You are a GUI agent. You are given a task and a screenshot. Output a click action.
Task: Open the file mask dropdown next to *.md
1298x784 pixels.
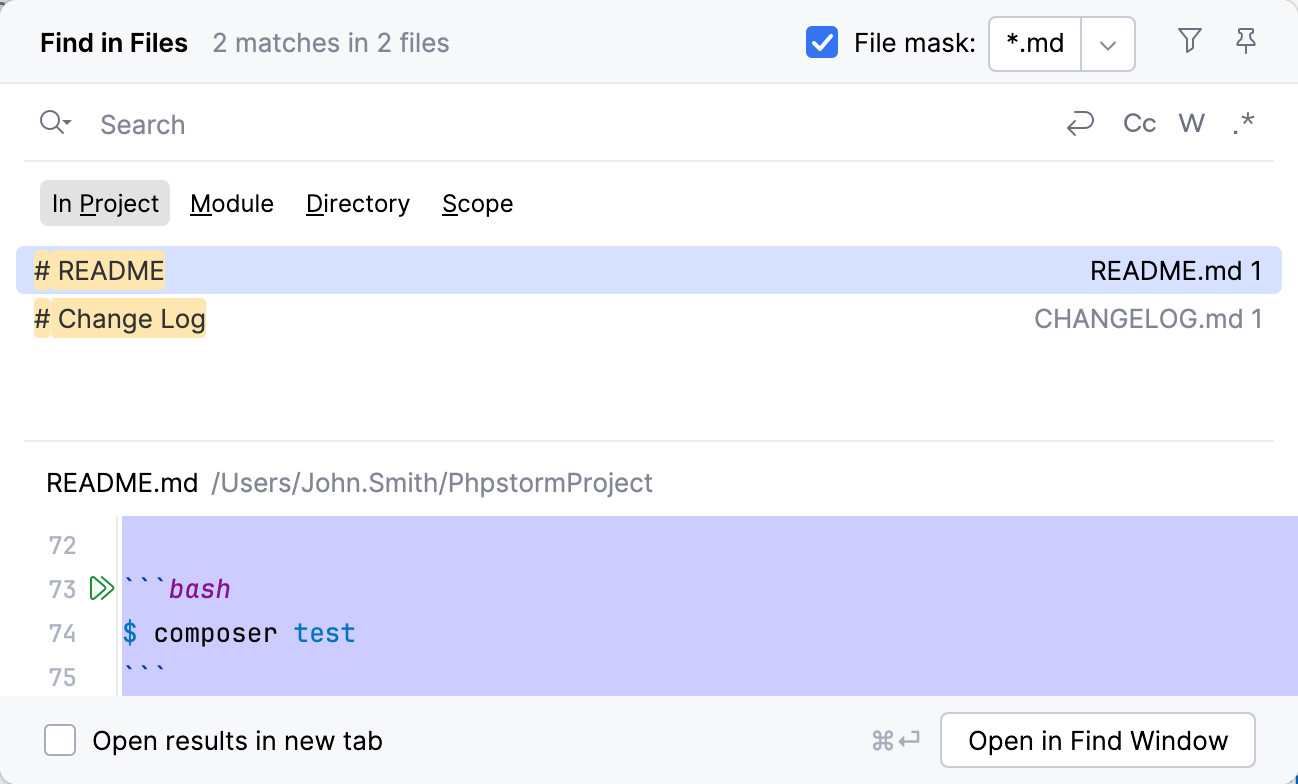coord(1108,44)
